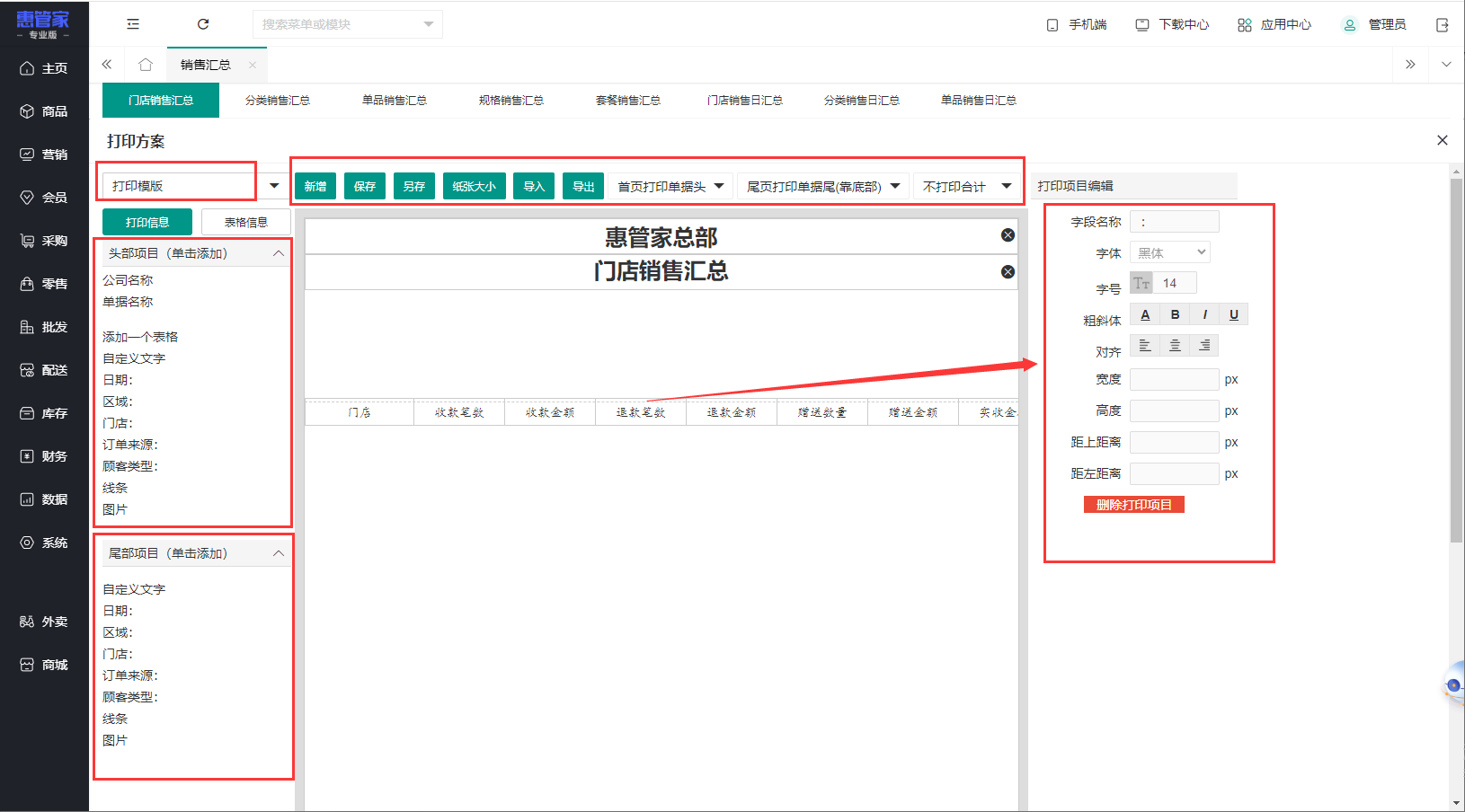
Task: Open 下载中心 download center
Action: tap(1173, 25)
